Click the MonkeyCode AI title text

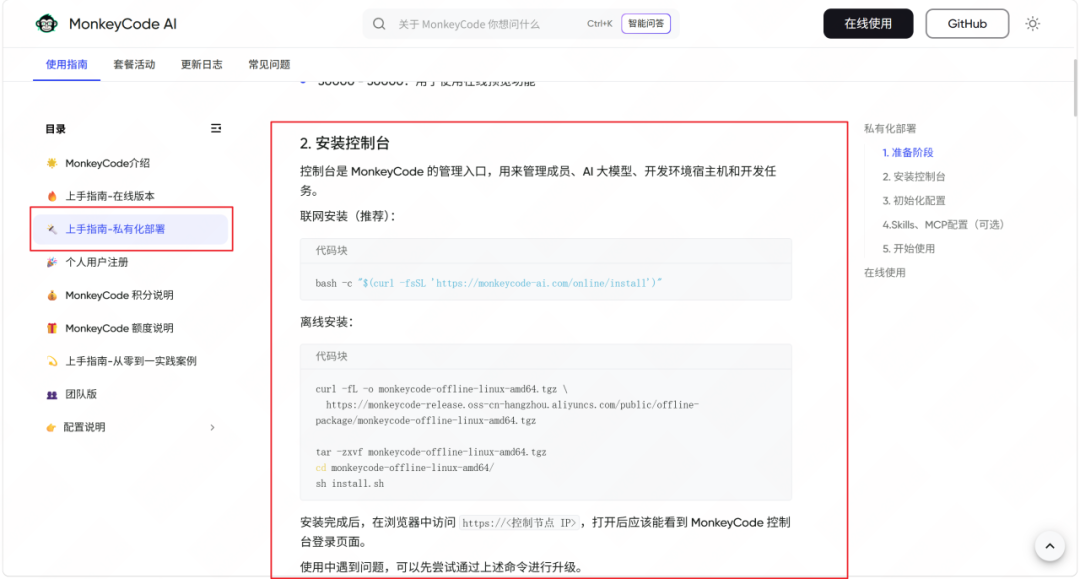[123, 24]
